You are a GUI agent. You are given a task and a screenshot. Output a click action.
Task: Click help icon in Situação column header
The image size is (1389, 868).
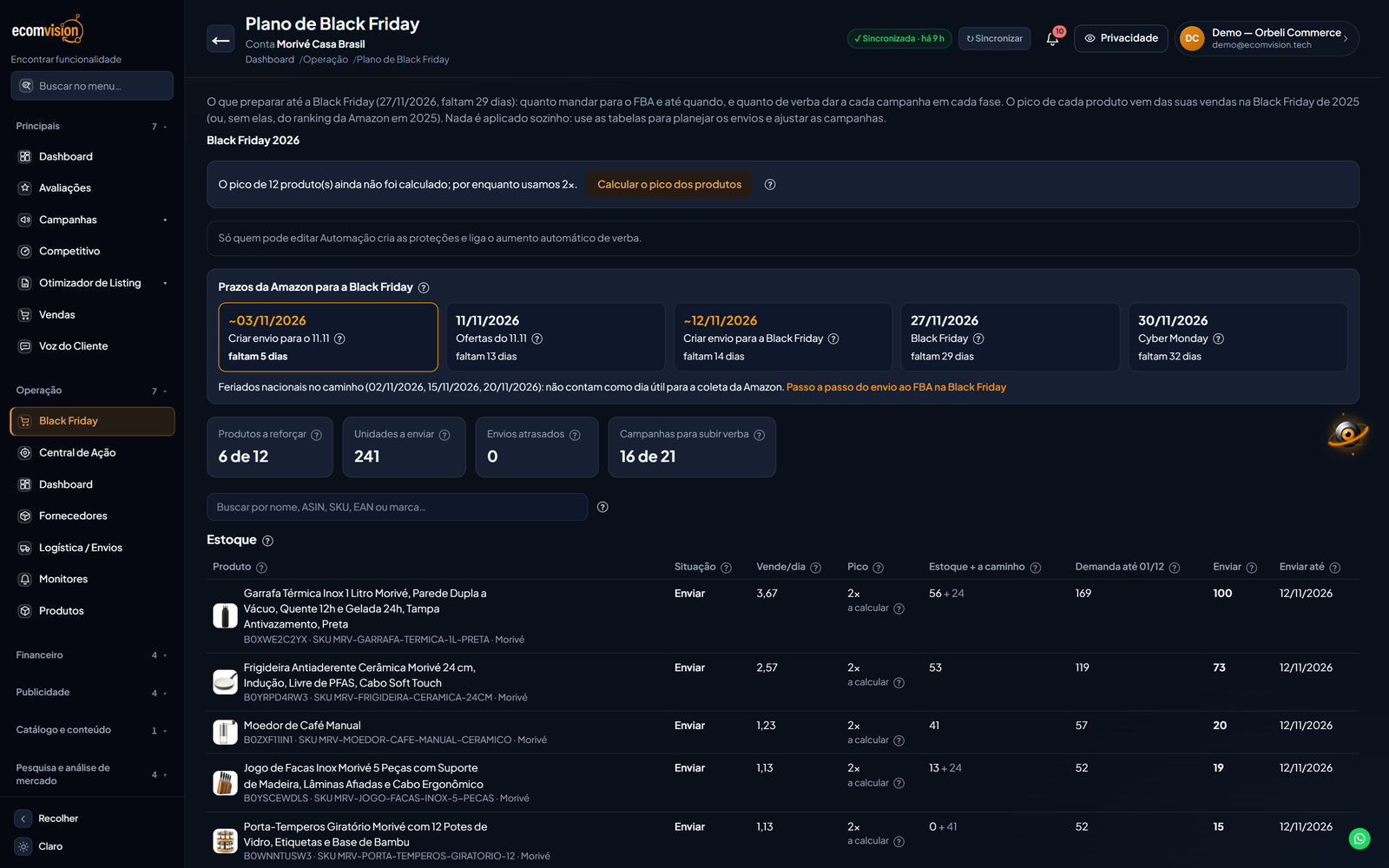coord(726,568)
